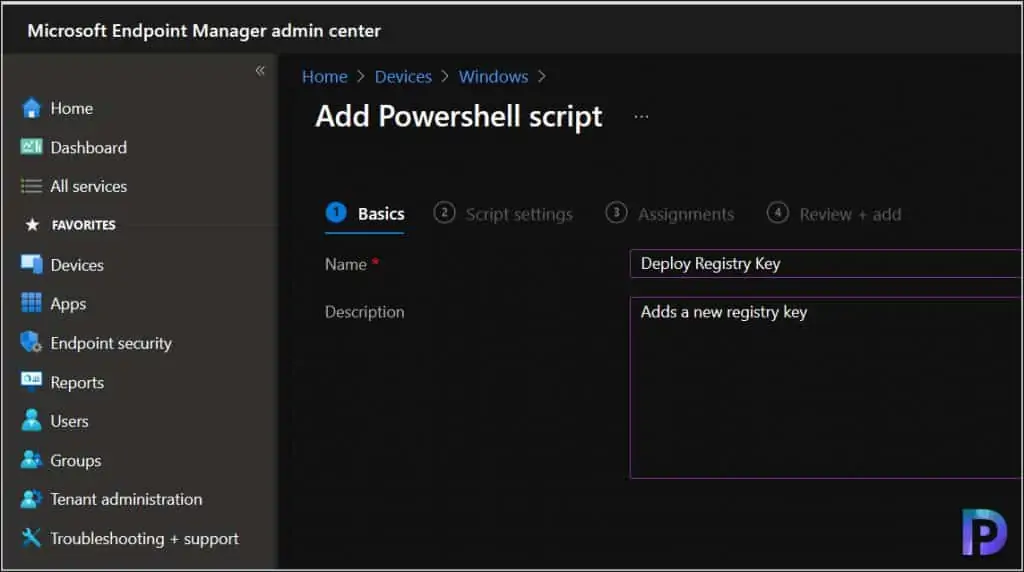Open the ellipsis menu beside page title
This screenshot has width=1024, height=572.
(641, 117)
